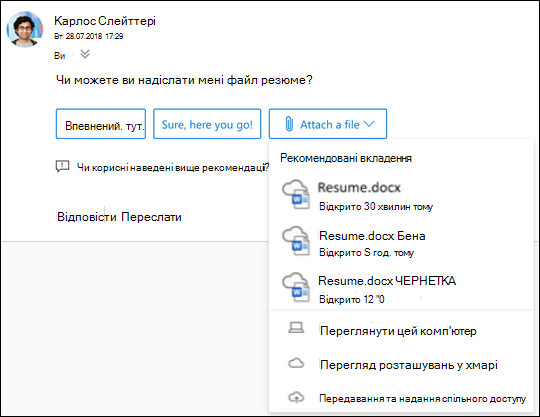
Task: Click the feedback speech bubble icon
Action: pyautogui.click(x=62, y=167)
